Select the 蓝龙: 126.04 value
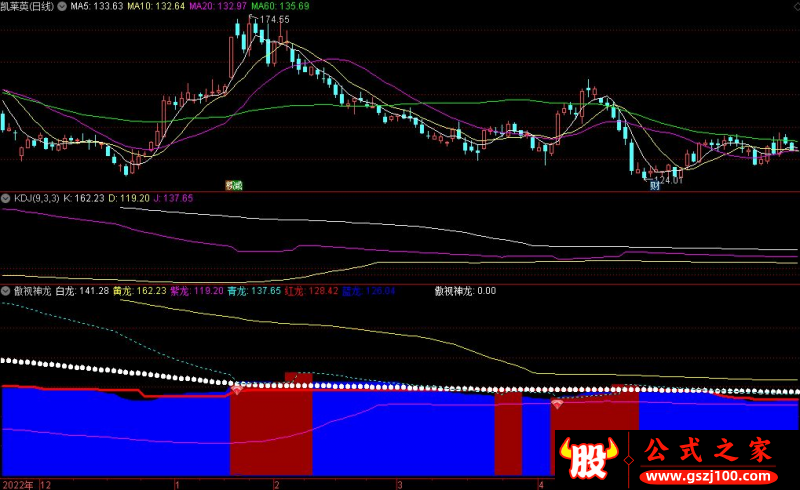 (368, 291)
